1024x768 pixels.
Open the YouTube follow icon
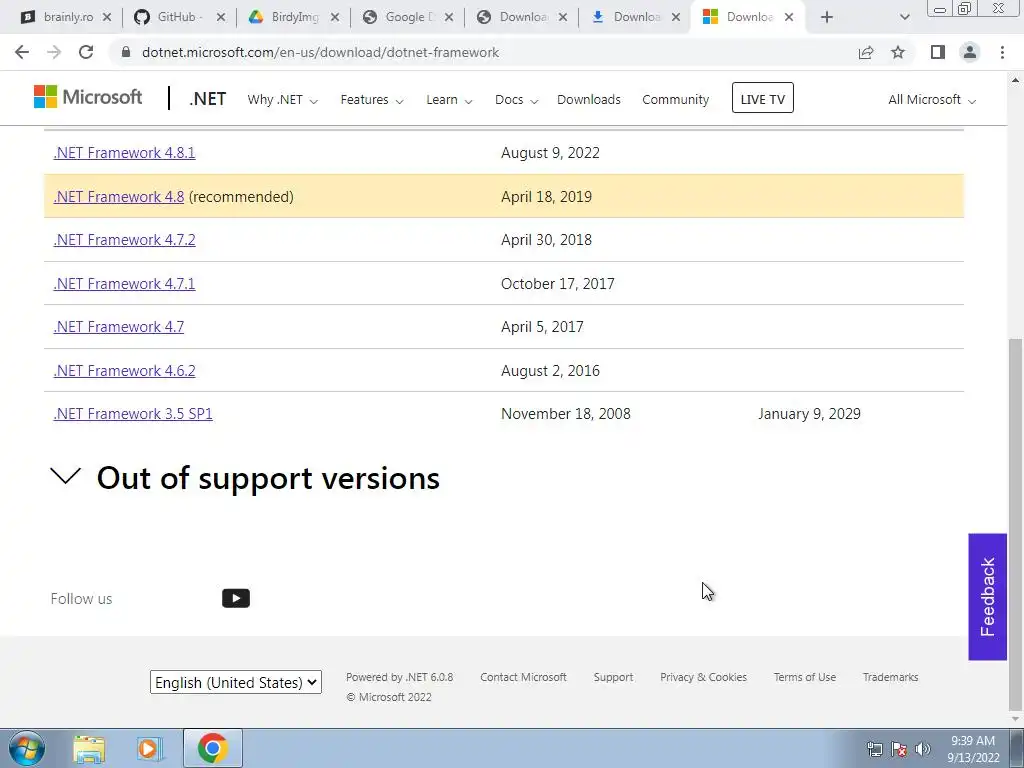click(236, 598)
